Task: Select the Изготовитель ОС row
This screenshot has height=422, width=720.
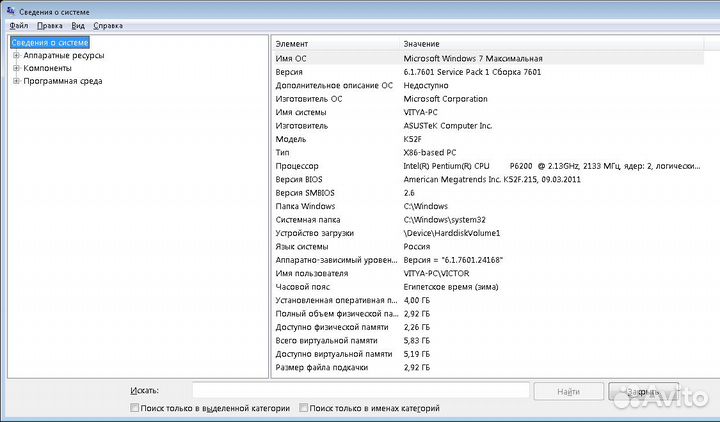Action: point(488,99)
